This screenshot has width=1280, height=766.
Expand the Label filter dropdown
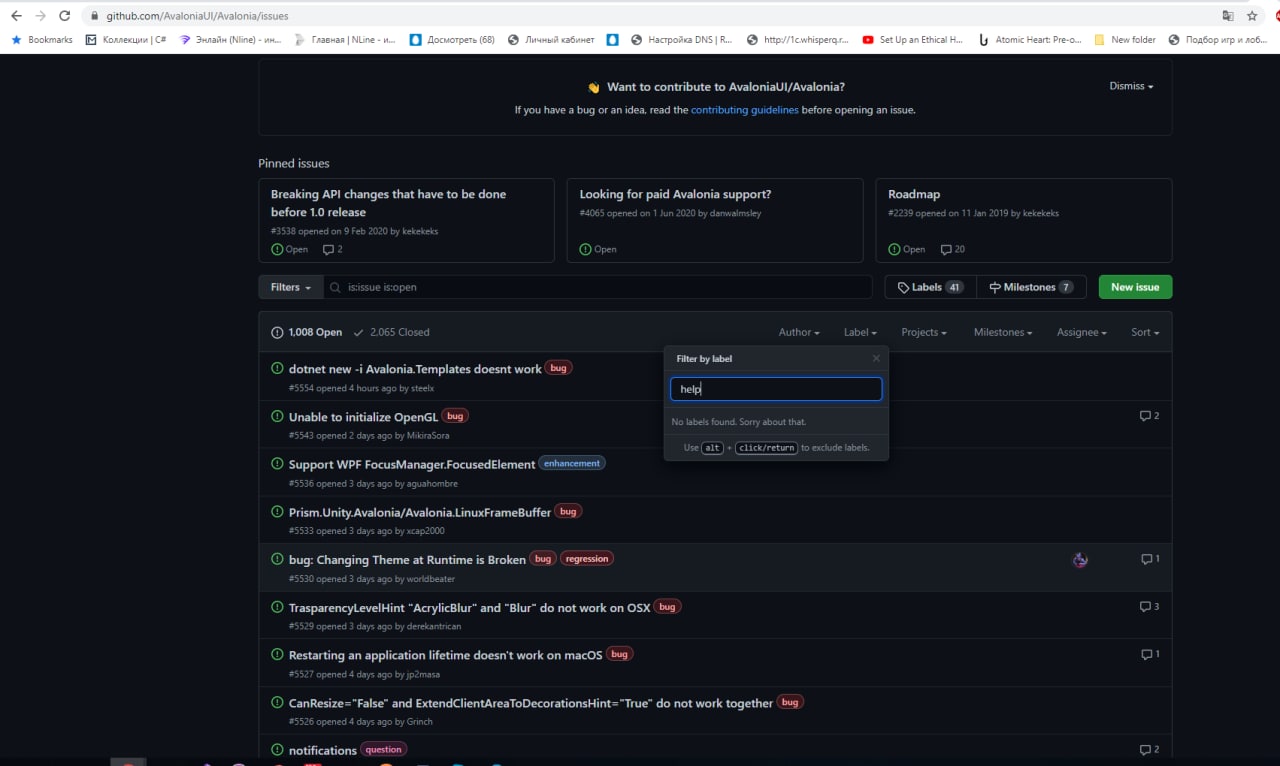pyautogui.click(x=860, y=332)
